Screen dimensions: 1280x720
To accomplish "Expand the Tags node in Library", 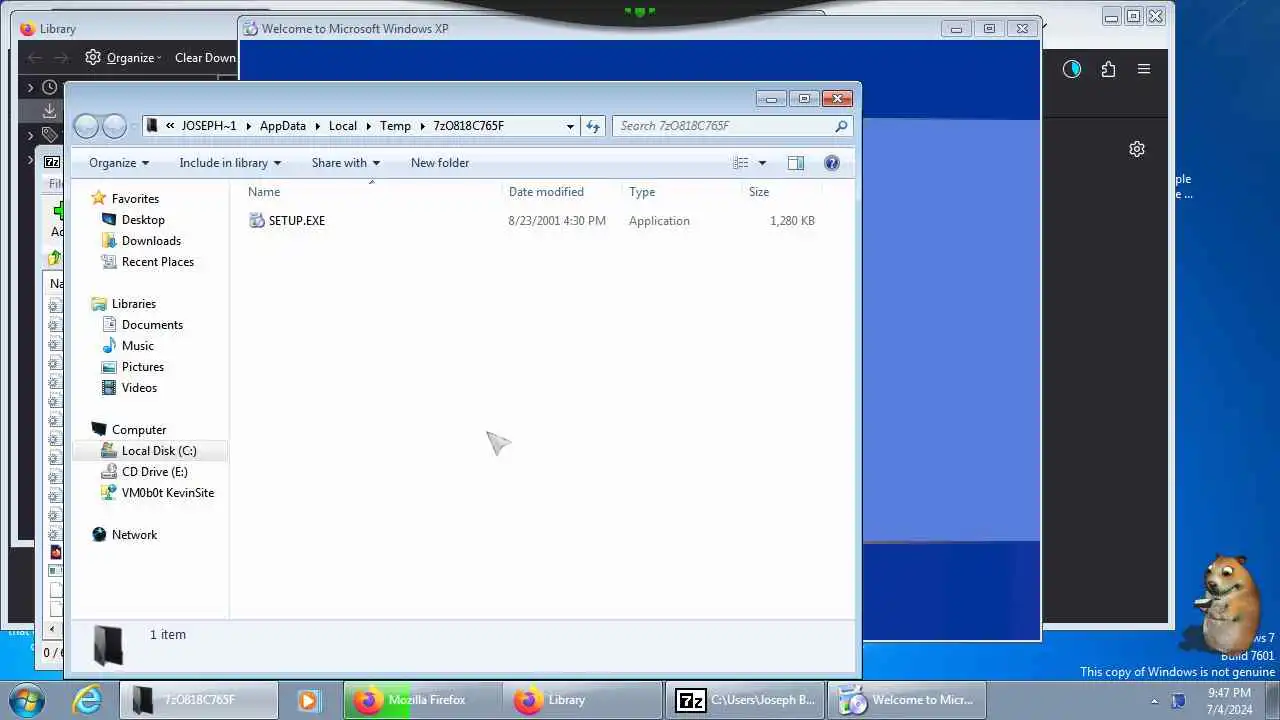I will 30,135.
